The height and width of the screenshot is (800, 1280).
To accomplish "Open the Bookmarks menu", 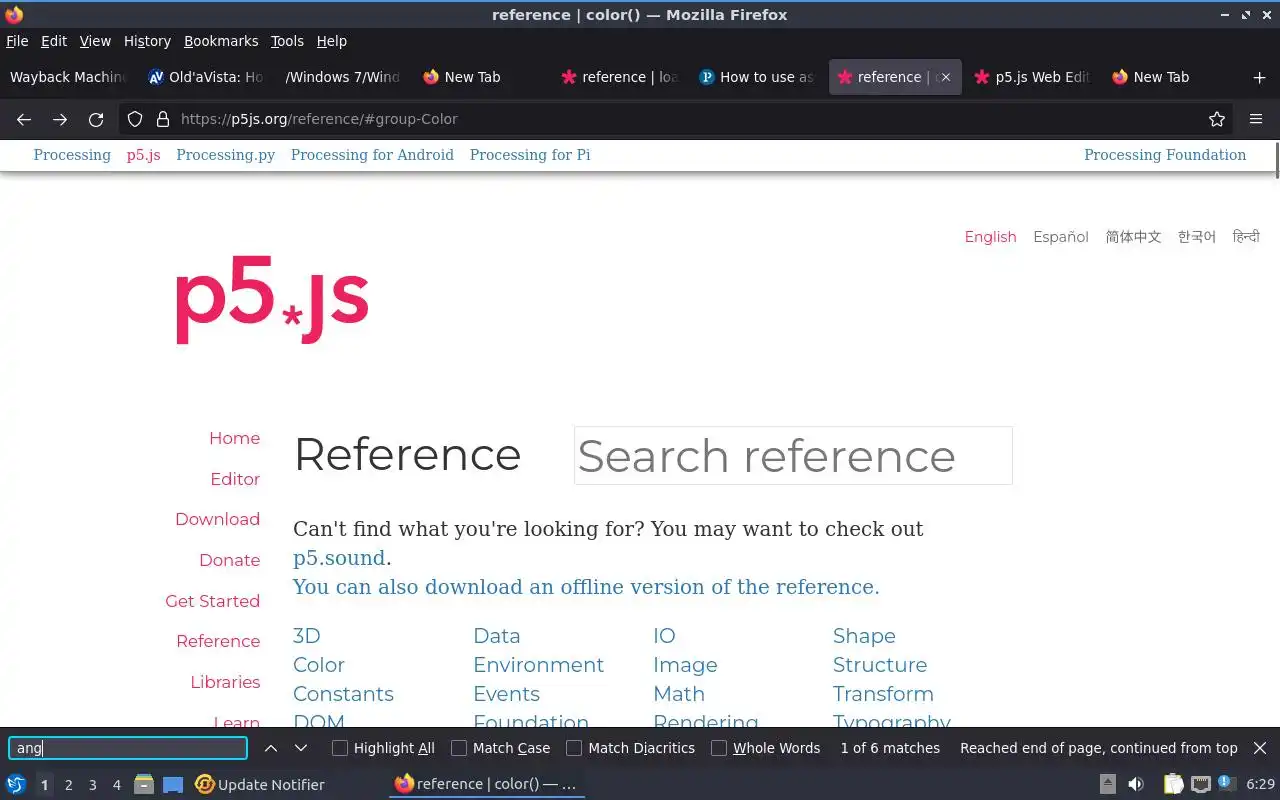I will click(221, 41).
